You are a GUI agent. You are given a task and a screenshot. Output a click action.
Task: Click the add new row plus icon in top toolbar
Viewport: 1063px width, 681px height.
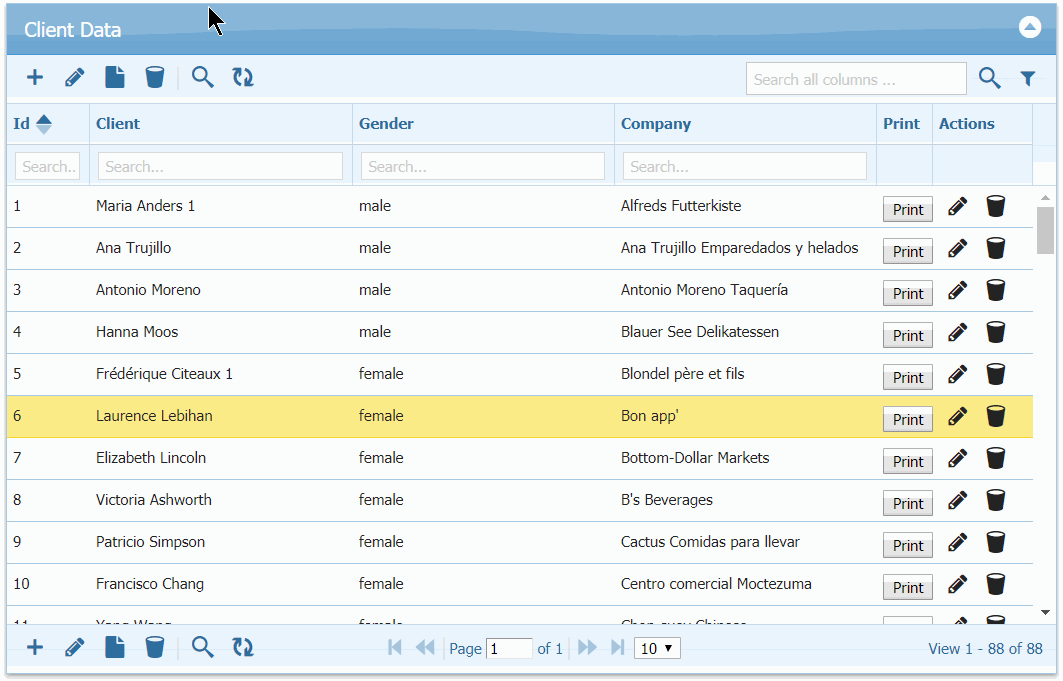tap(35, 78)
